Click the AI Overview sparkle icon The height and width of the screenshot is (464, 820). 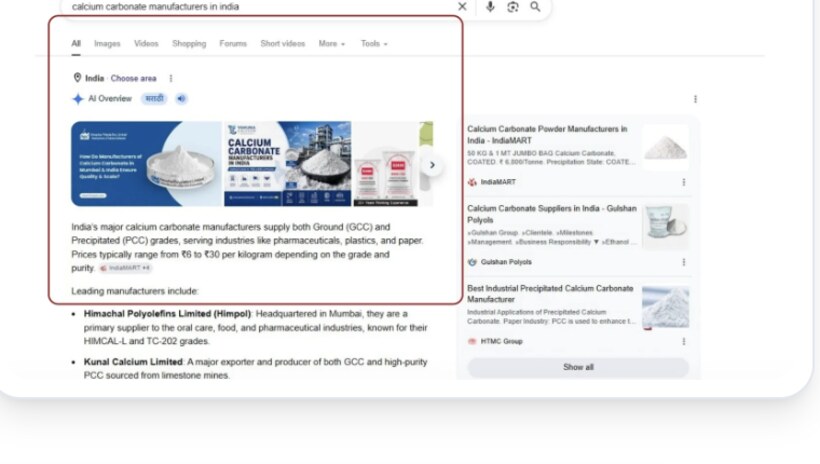click(78, 99)
